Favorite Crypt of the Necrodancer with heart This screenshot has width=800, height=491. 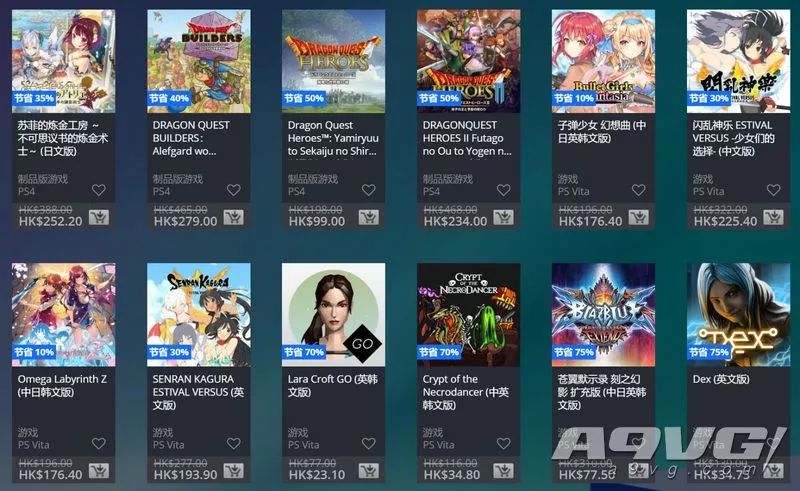pos(504,444)
